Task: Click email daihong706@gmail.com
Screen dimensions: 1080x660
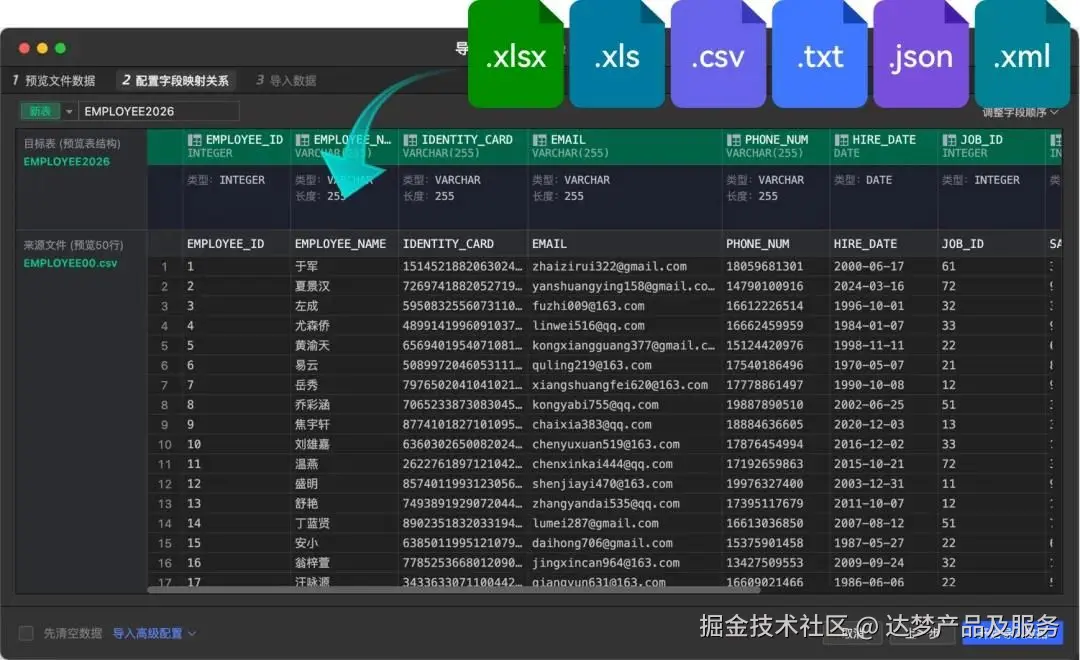Action: pyautogui.click(x=602, y=544)
